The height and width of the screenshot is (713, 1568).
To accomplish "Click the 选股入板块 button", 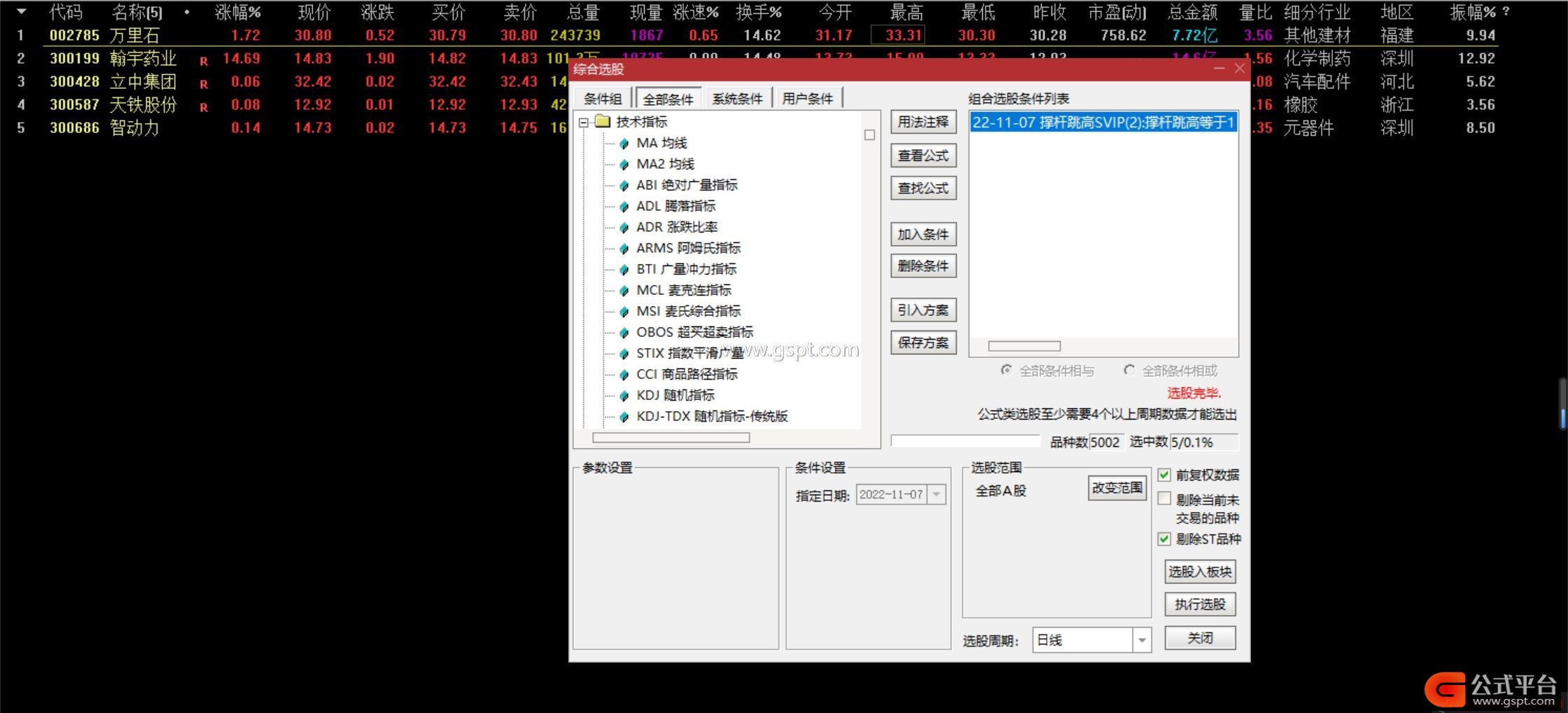I will 1200,572.
